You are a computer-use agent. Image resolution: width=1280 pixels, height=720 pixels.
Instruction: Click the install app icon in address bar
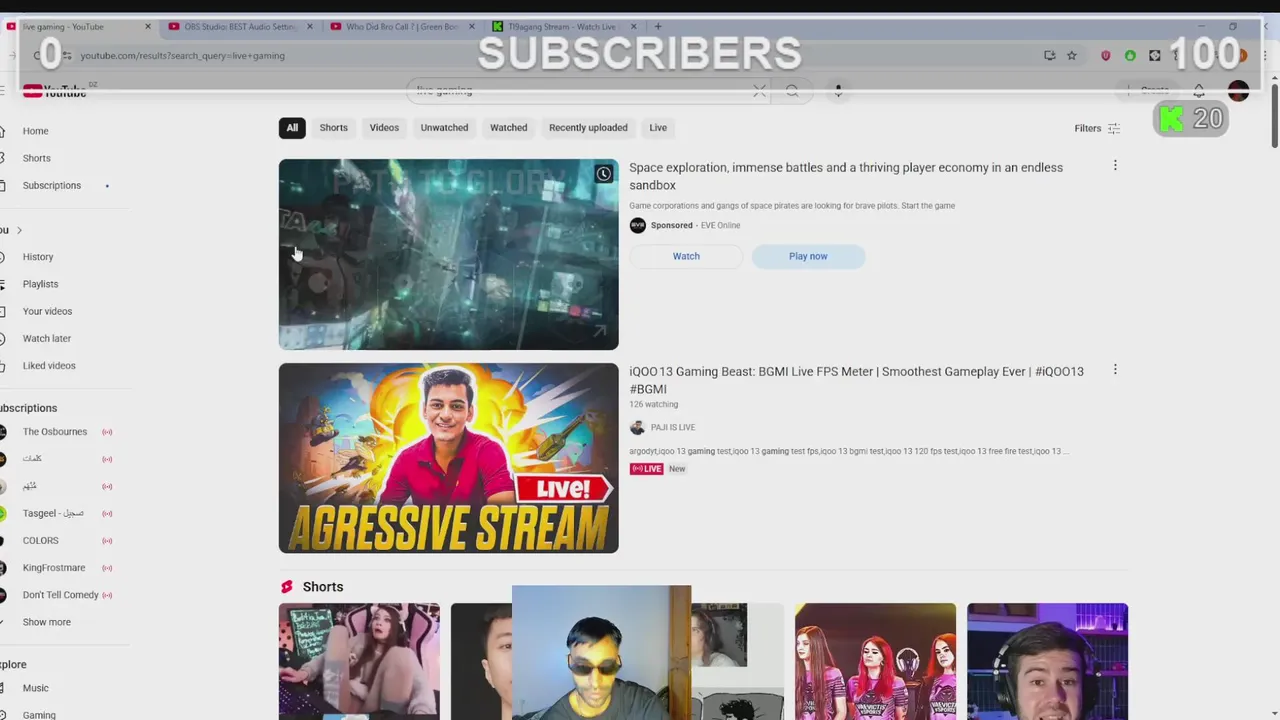(x=1049, y=56)
